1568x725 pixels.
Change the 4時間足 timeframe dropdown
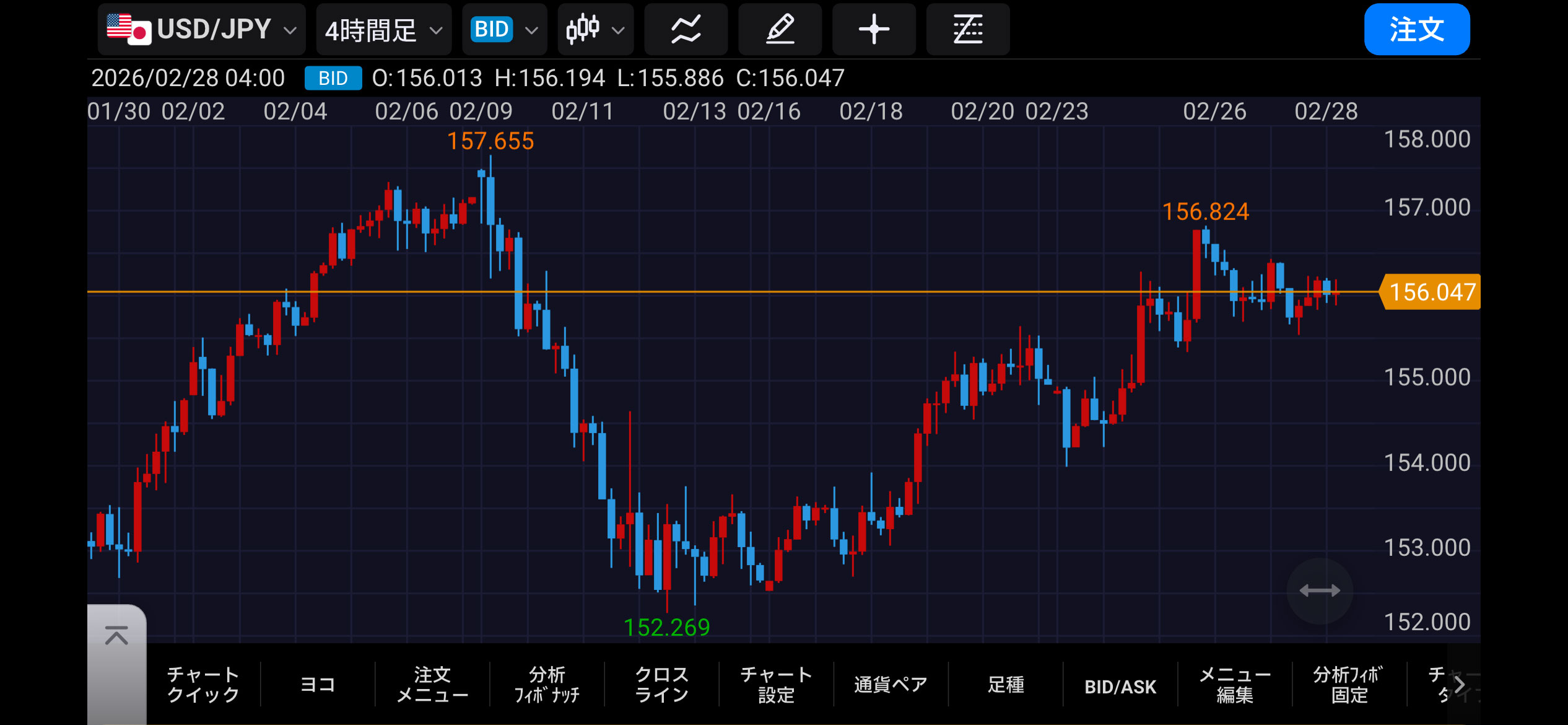pos(383,29)
